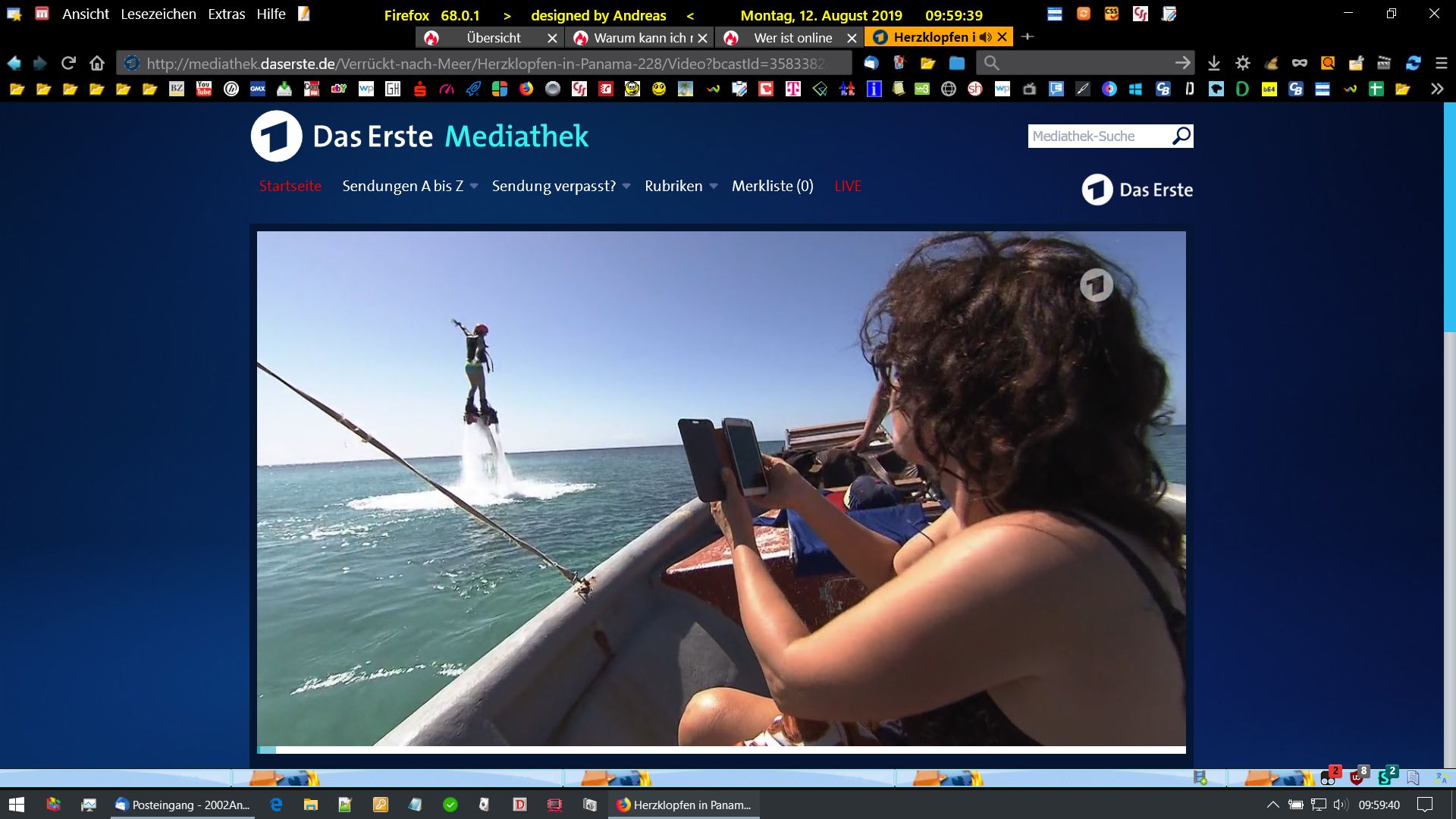
Task: Open the GMX bookmark icon
Action: (x=258, y=89)
